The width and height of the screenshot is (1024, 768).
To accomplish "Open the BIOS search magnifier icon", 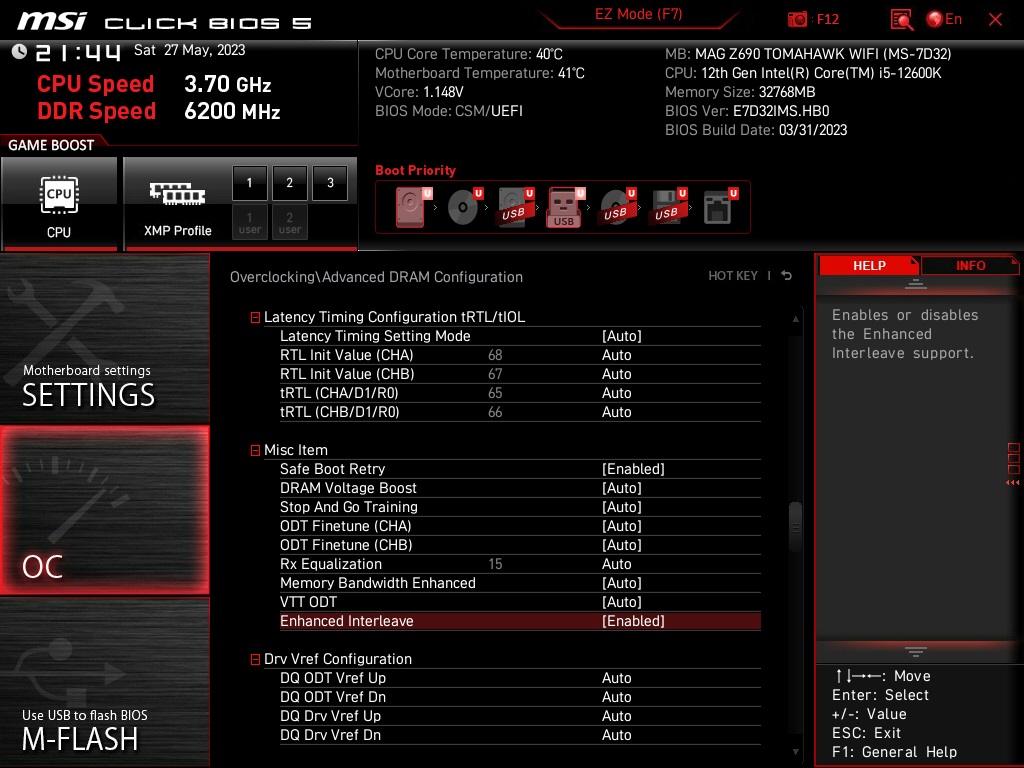I will pyautogui.click(x=901, y=20).
